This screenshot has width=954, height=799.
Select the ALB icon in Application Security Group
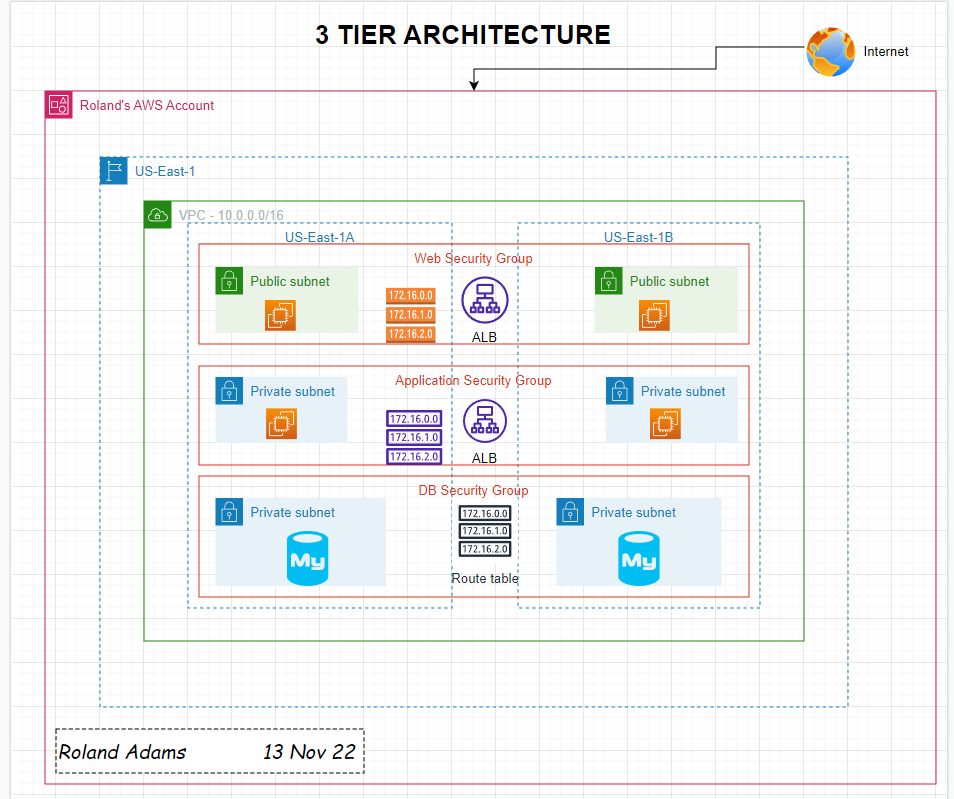pos(484,421)
